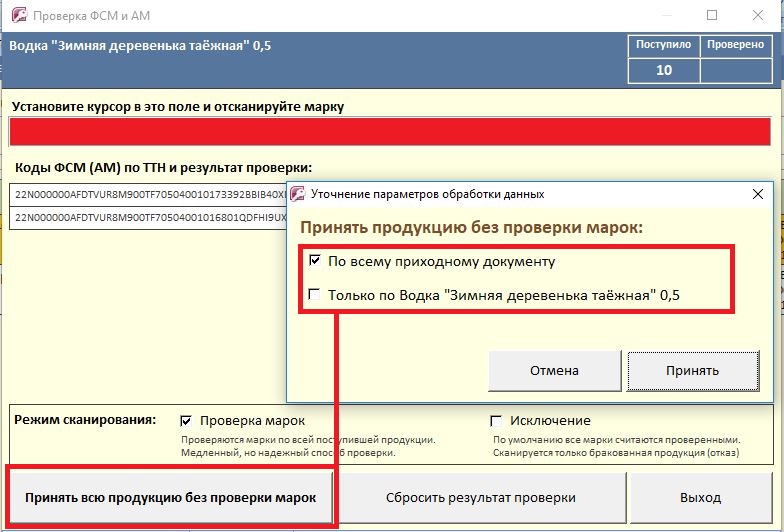Select the first ФСМ code row

150,195
